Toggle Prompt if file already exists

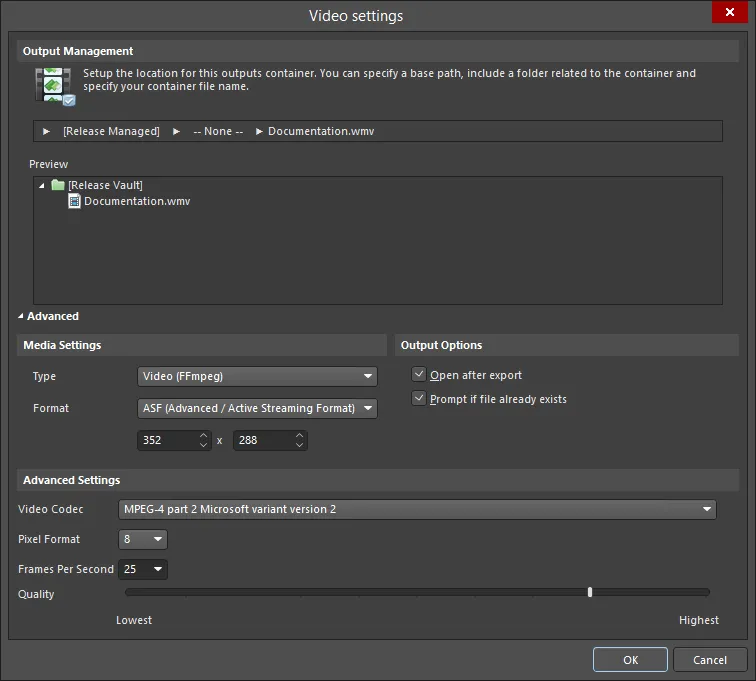click(419, 399)
